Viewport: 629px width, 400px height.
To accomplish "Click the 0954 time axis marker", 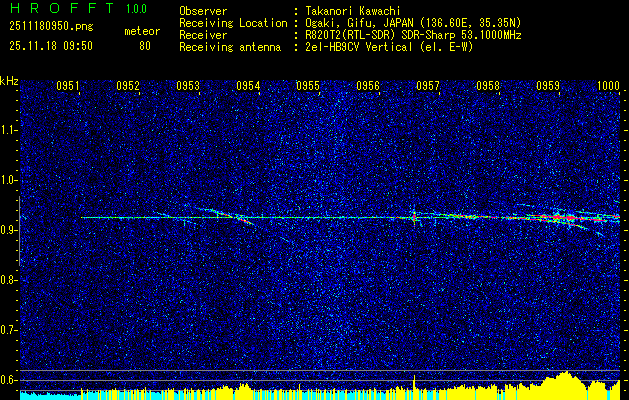I will coord(248,86).
